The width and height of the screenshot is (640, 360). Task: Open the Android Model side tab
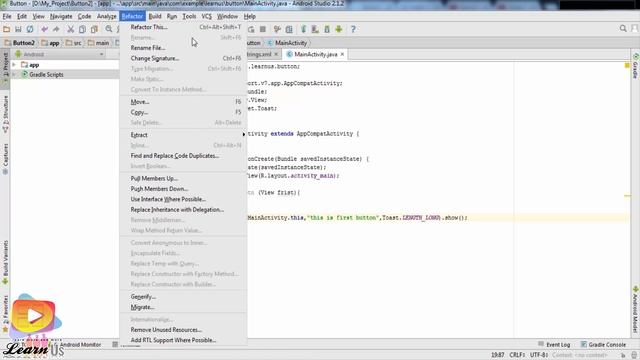tap(636, 309)
